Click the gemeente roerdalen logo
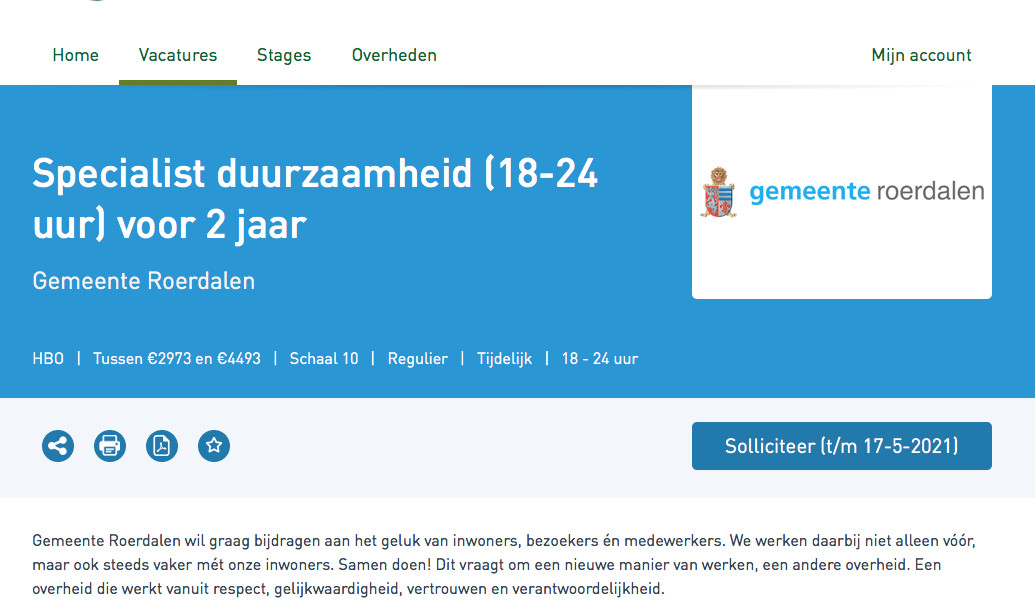Screen dimensions: 1035x605 pyautogui.click(x=842, y=192)
